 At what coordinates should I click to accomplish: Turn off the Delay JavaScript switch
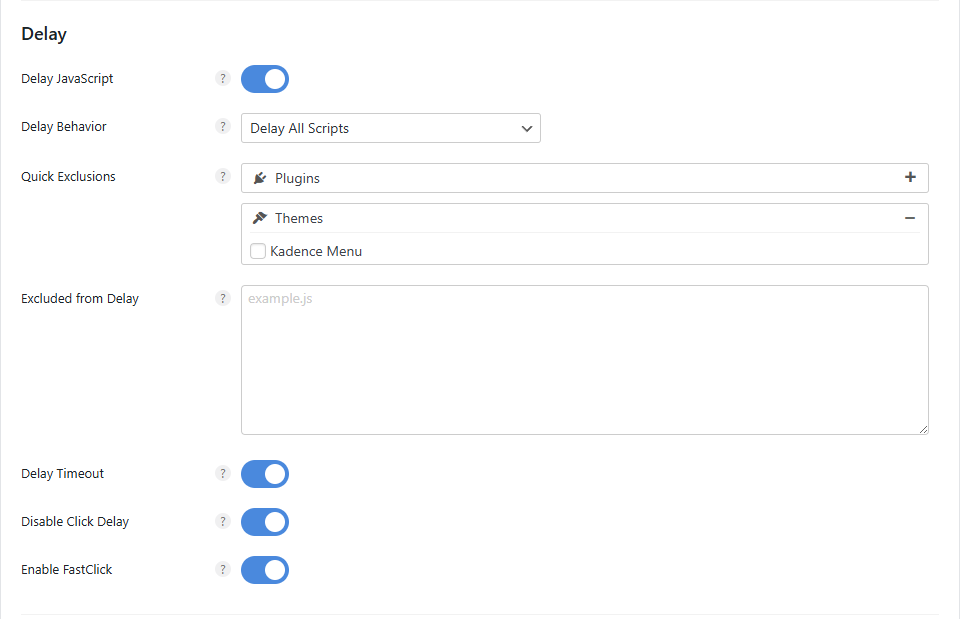265,79
